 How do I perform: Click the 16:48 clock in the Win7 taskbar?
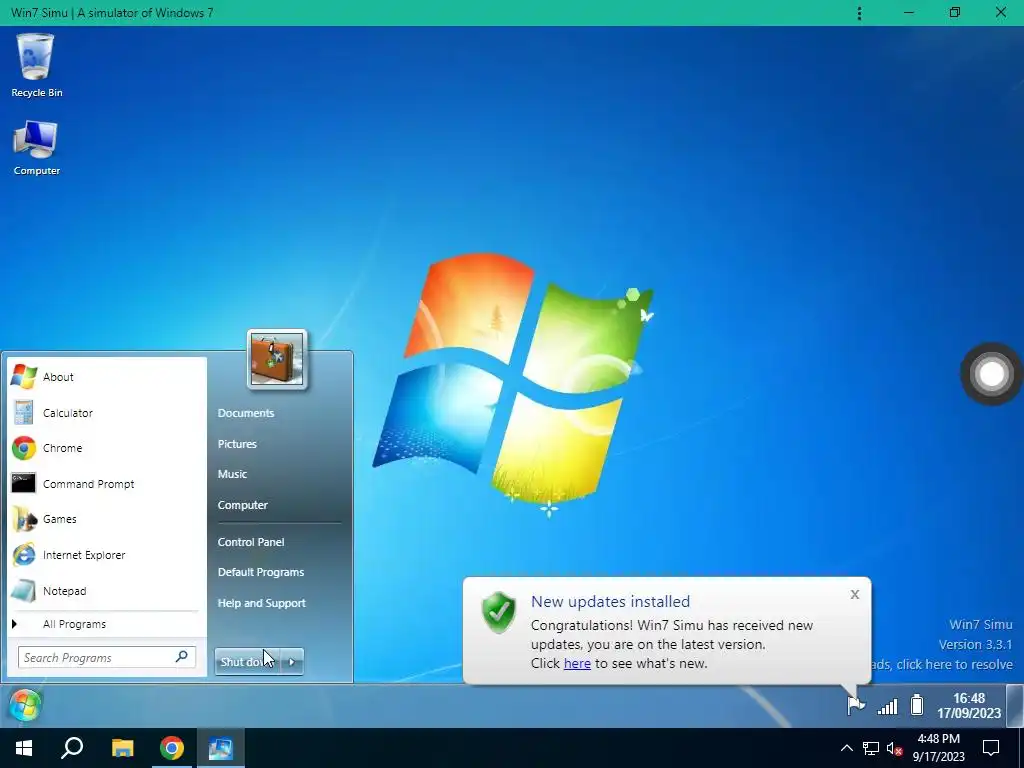[x=969, y=705]
